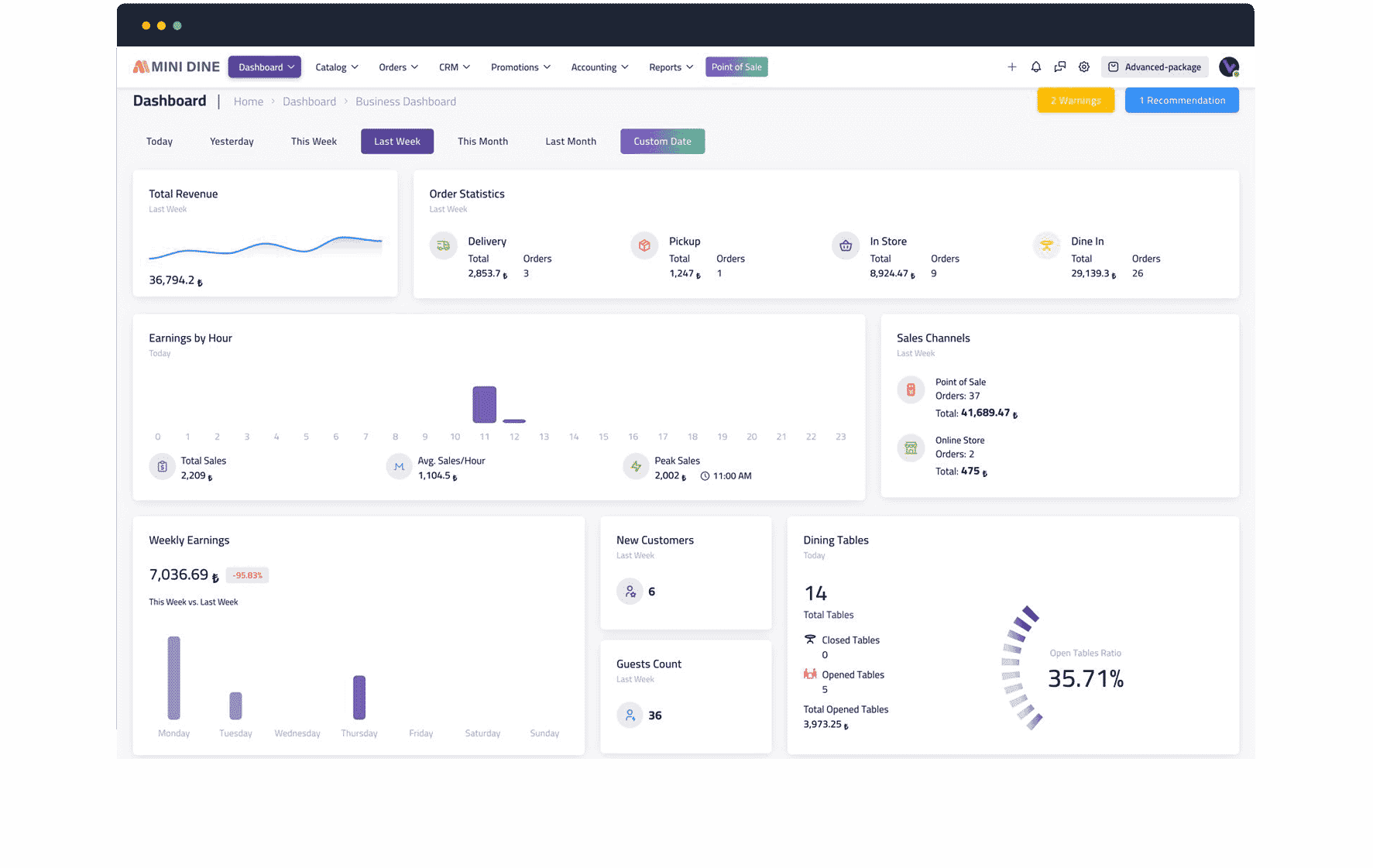Screen dimensions: 1373x868
Task: Expand the Catalog menu
Action: coord(337,67)
